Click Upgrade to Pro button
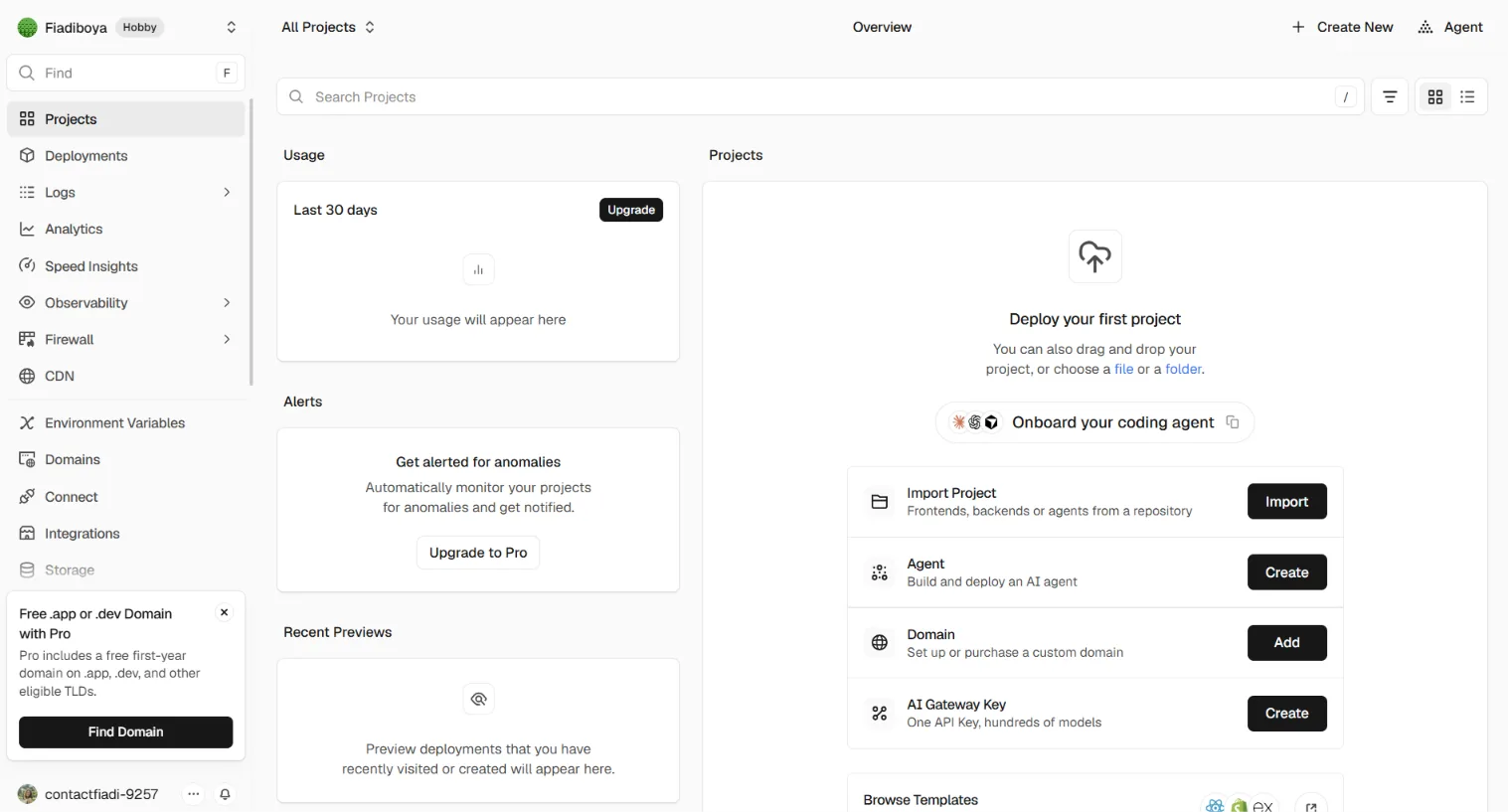This screenshot has width=1508, height=812. [478, 554]
